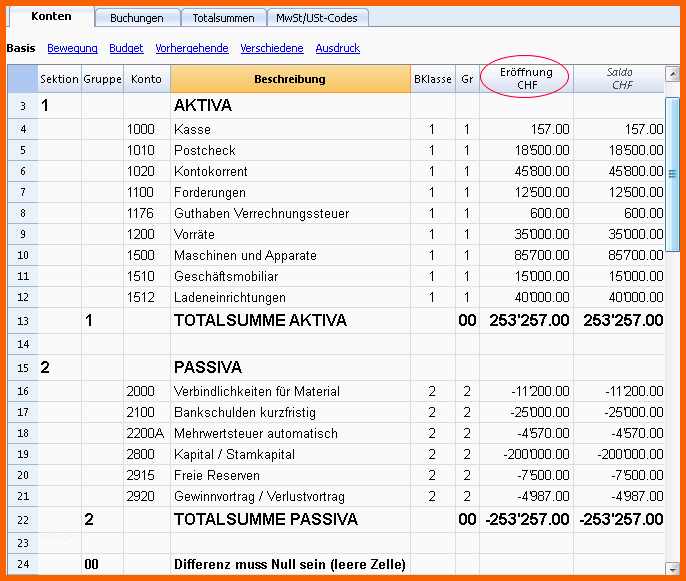Viewport: 686px width, 581px height.
Task: Select the AKTIVA section title cell
Action: (x=290, y=105)
